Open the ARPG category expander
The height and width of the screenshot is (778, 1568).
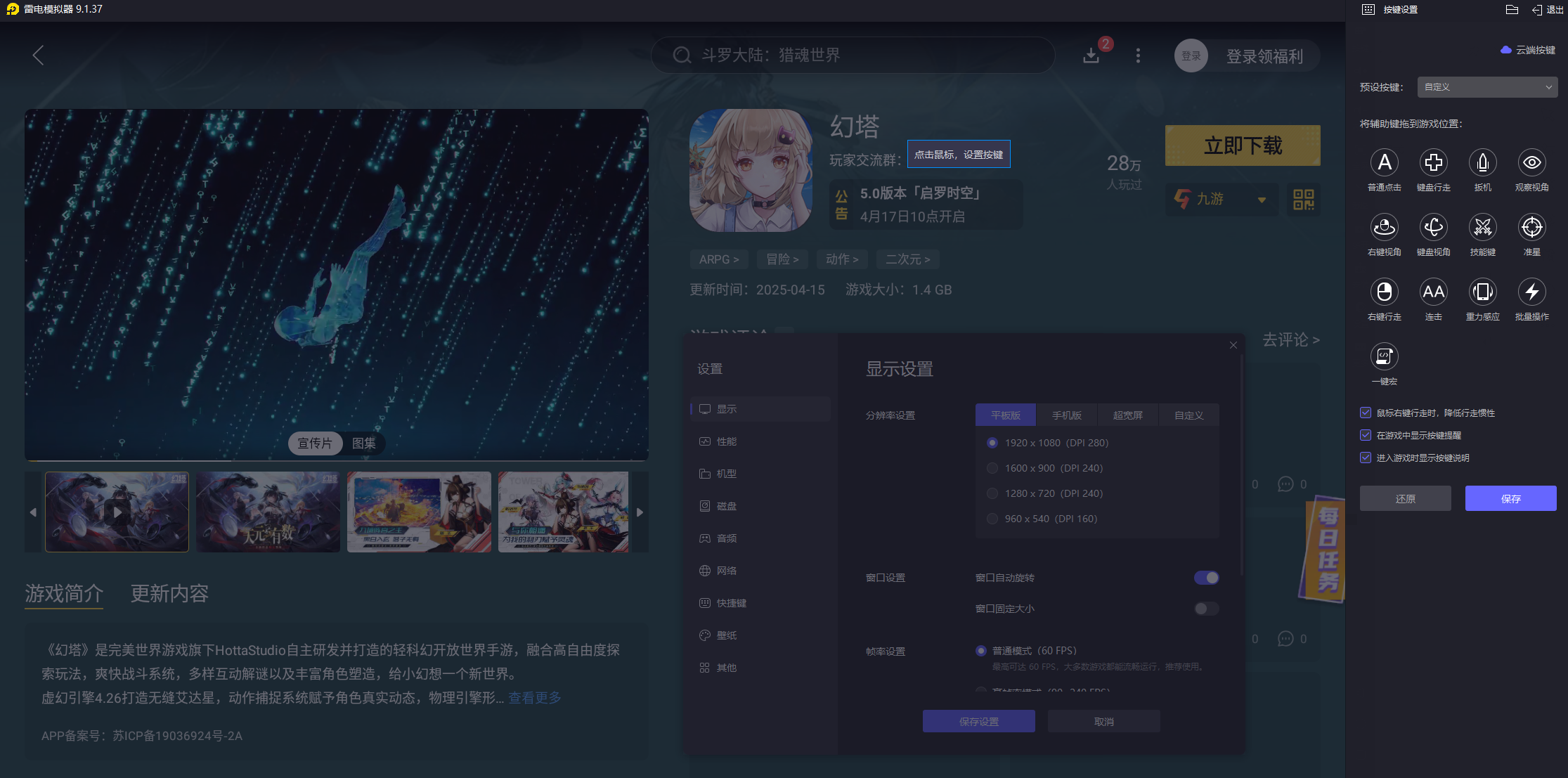point(718,259)
